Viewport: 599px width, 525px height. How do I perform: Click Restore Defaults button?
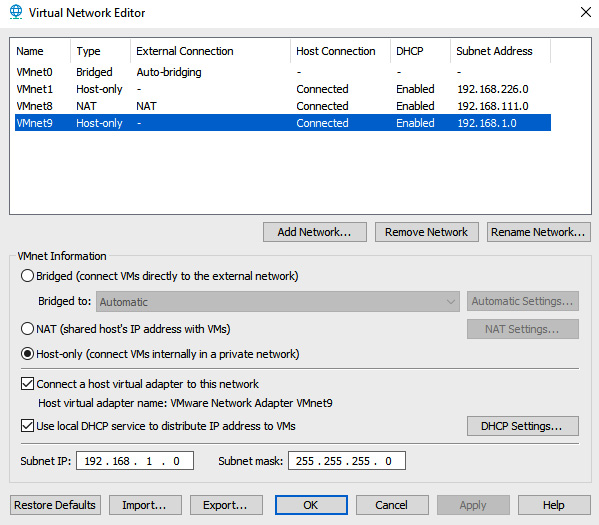click(55, 505)
